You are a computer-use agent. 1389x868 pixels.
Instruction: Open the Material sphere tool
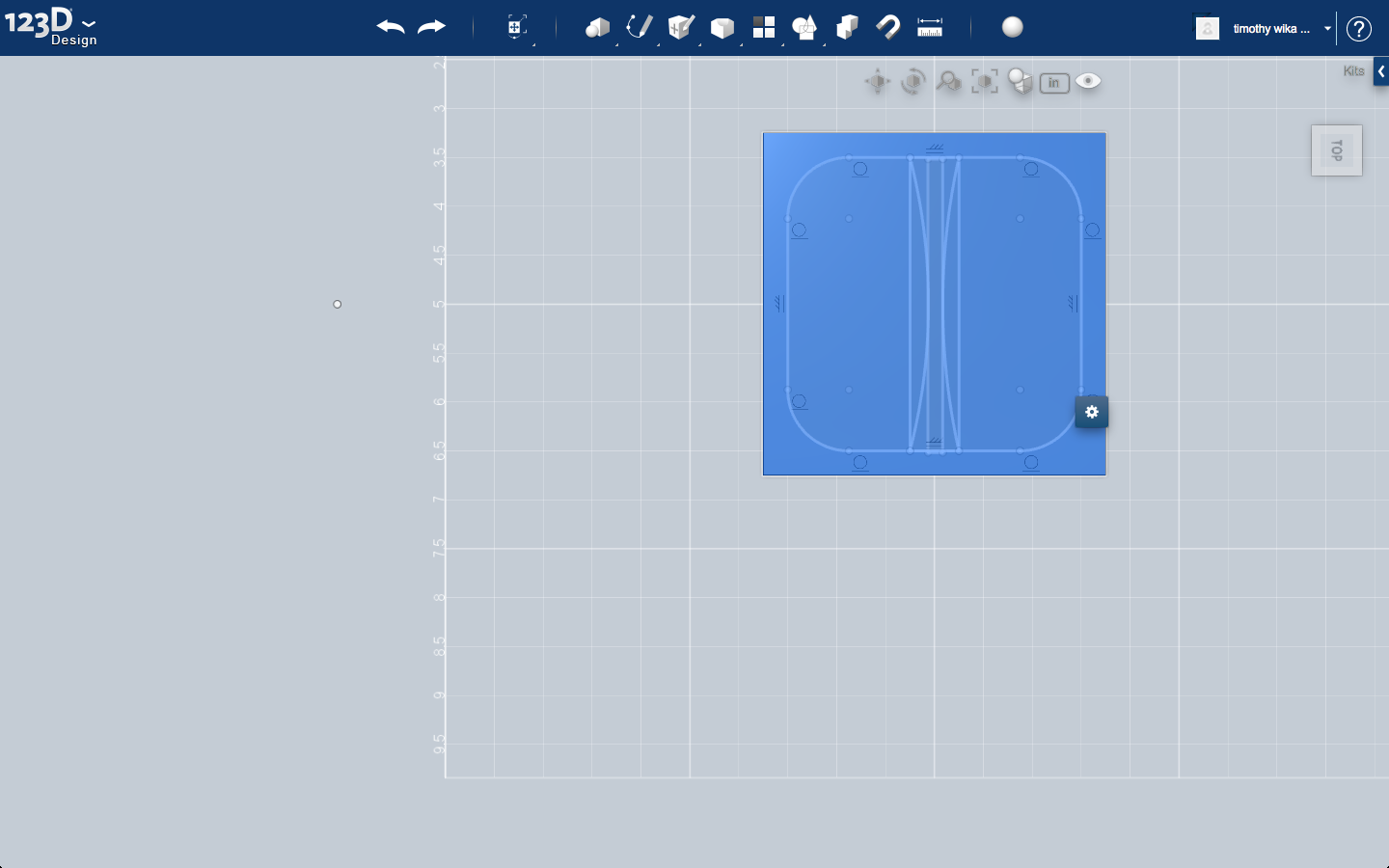(x=1013, y=27)
